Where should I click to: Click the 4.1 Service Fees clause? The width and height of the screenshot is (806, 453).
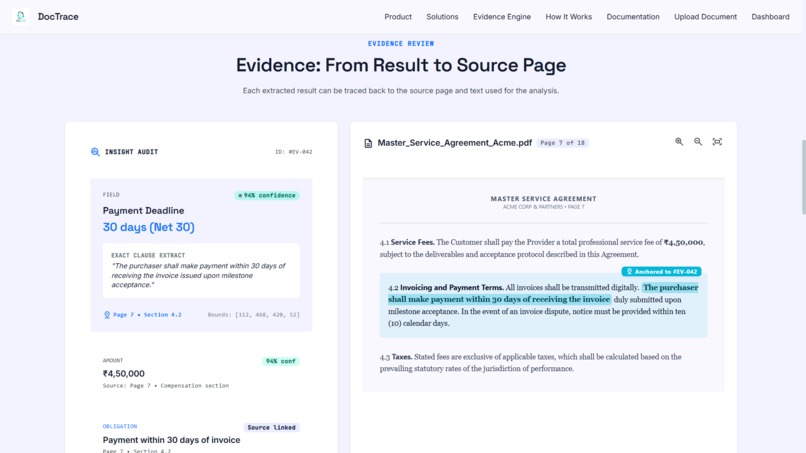(x=542, y=248)
